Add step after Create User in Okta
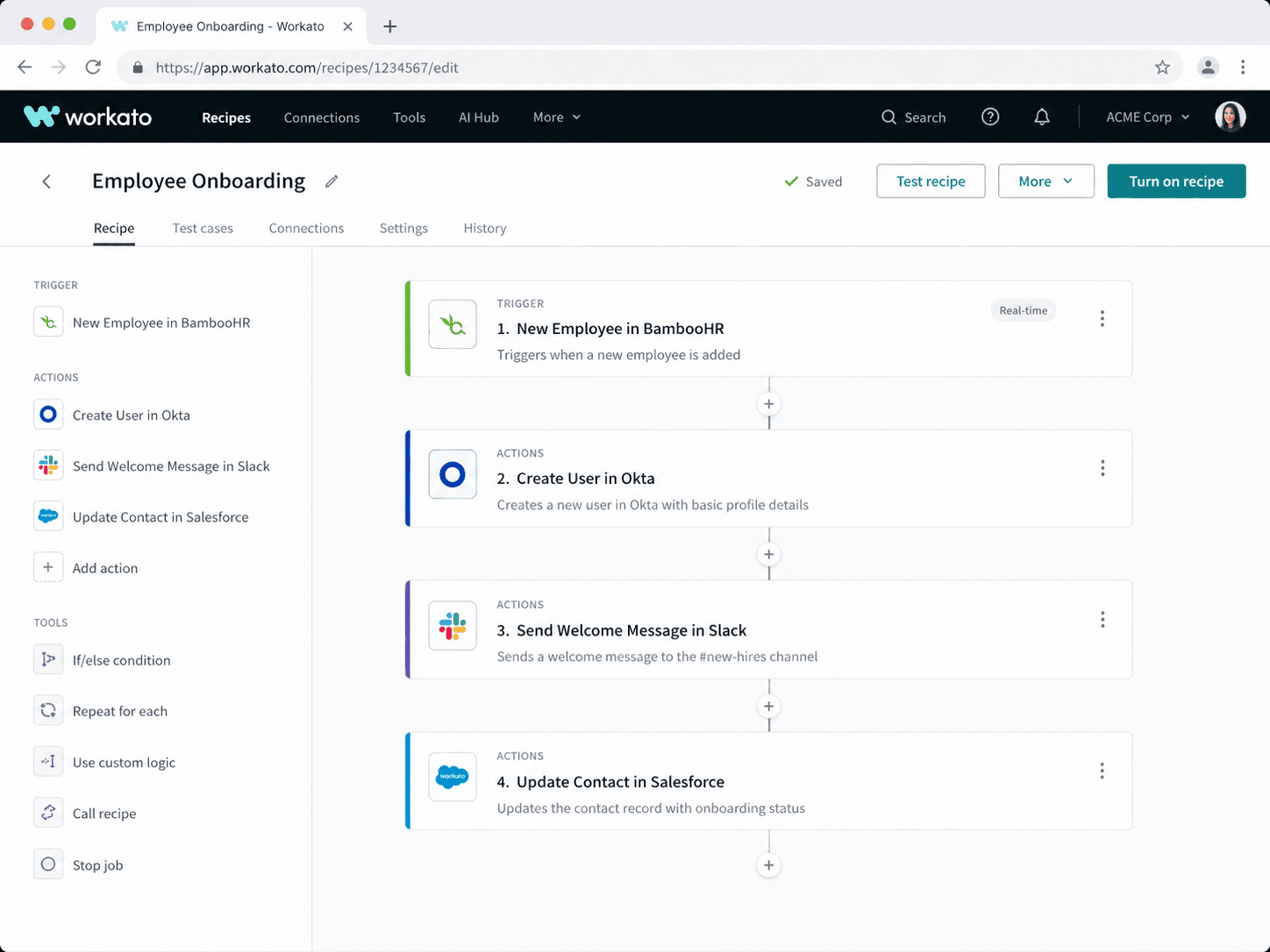1270x952 pixels. point(769,554)
